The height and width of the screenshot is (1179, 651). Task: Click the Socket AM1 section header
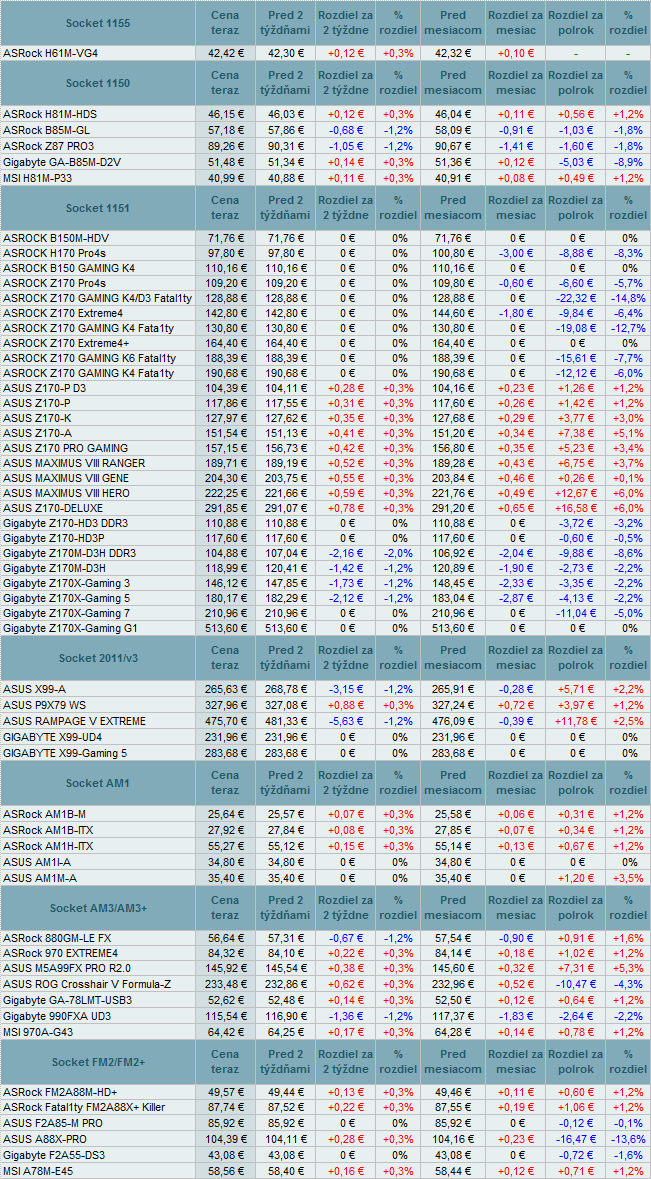pos(98,783)
